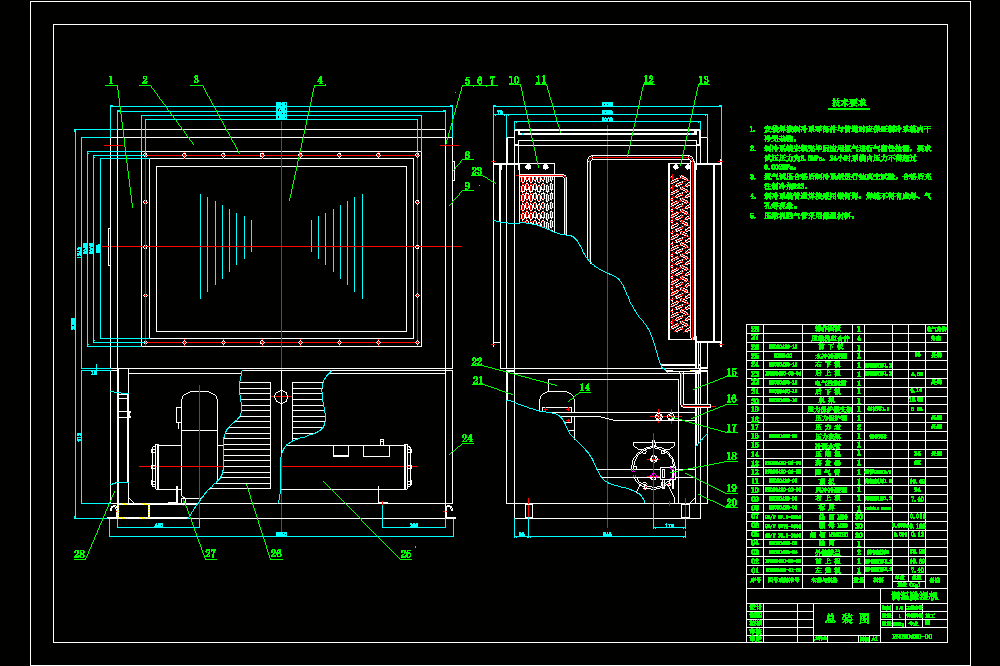Screen dimensions: 1000x666
Task: Select callout number 25 label
Action: (406, 554)
